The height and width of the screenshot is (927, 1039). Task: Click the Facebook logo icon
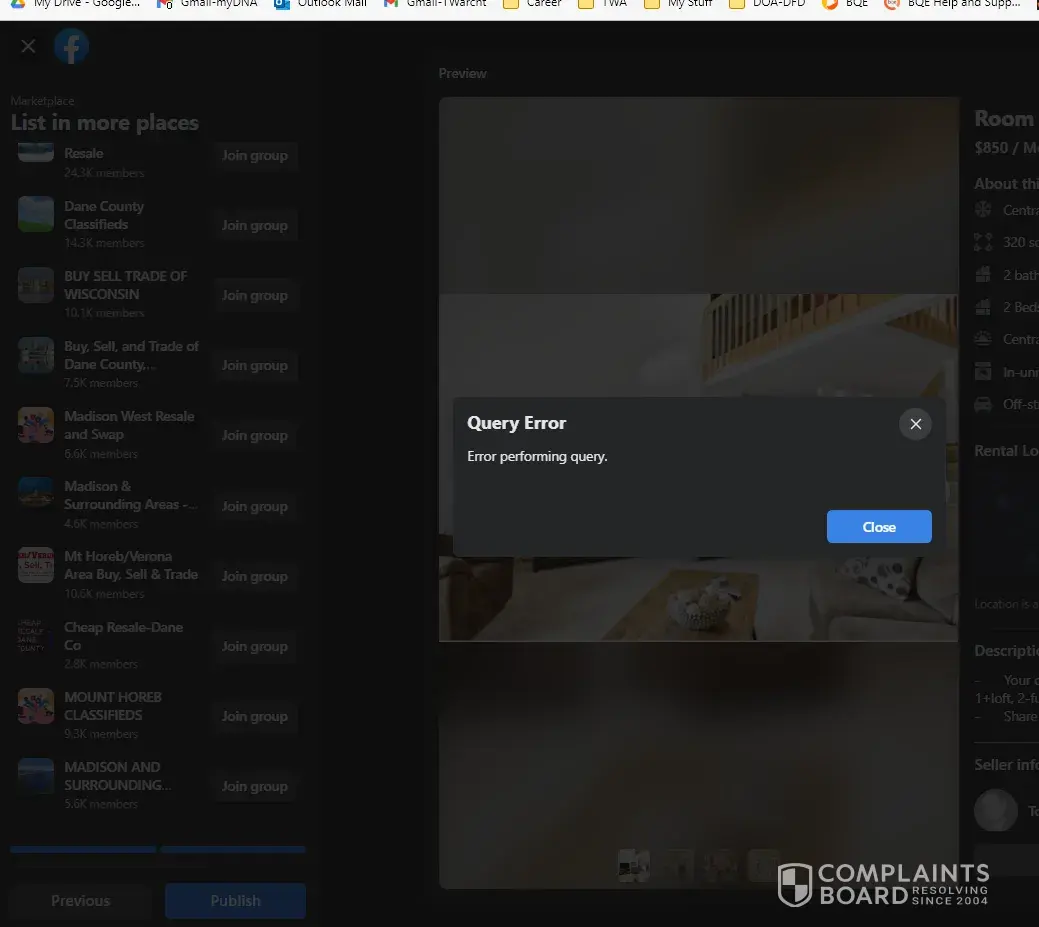tap(71, 46)
